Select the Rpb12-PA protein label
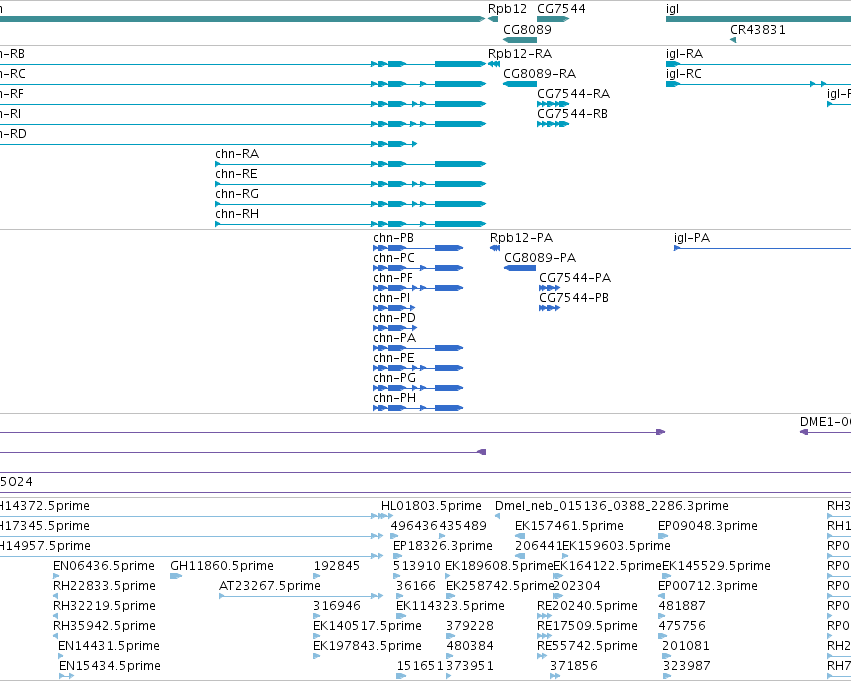The image size is (851, 681). point(522,238)
